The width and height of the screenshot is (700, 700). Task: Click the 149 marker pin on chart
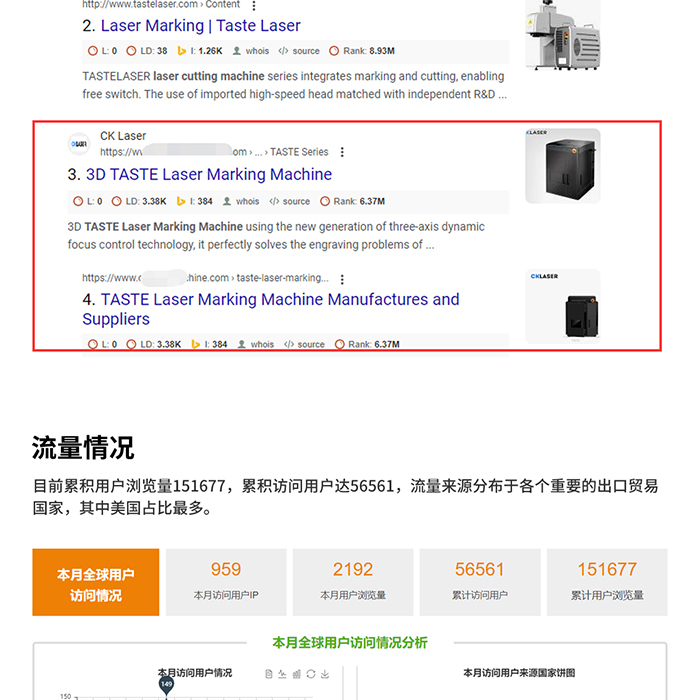[166, 685]
